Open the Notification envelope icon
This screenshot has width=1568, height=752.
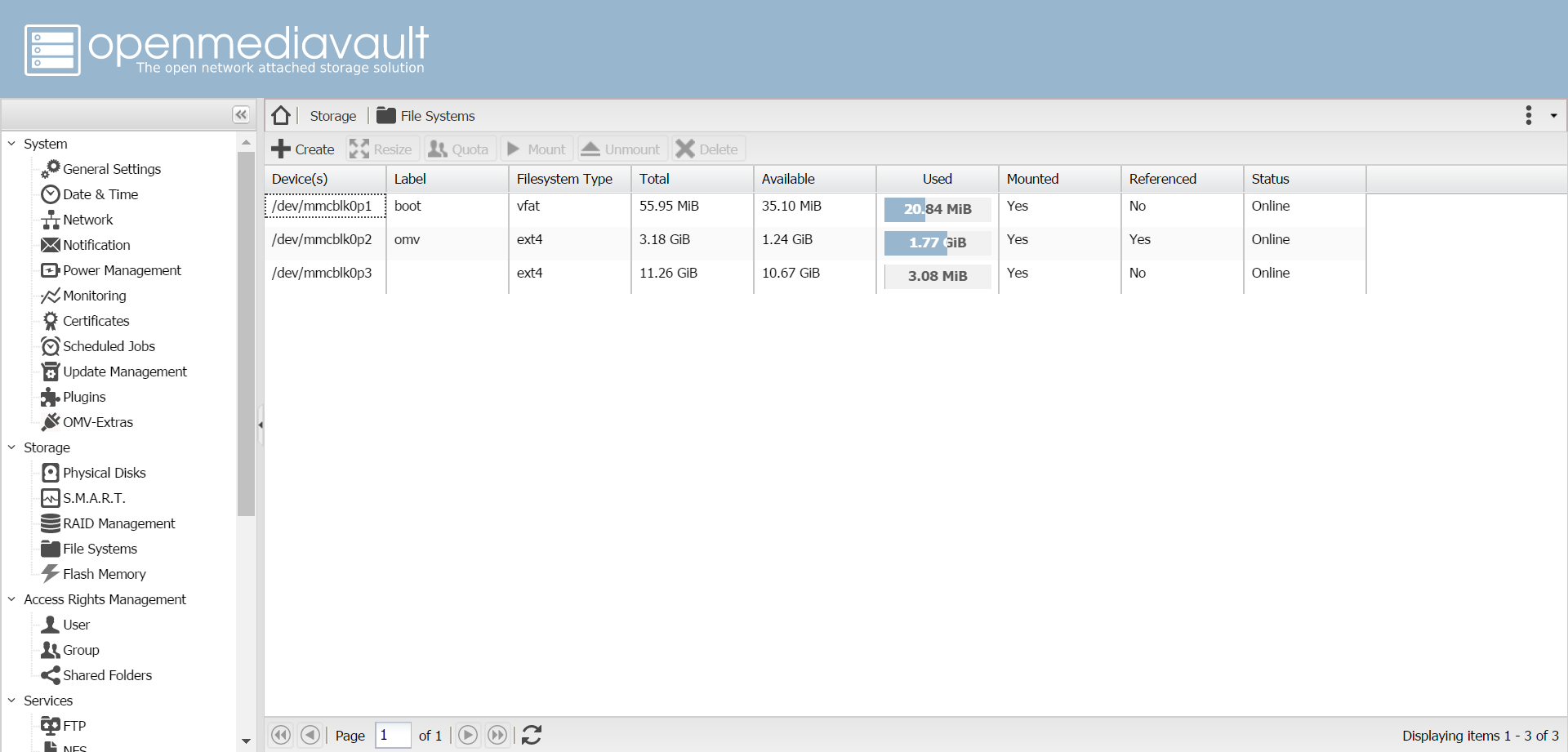pyautogui.click(x=51, y=245)
